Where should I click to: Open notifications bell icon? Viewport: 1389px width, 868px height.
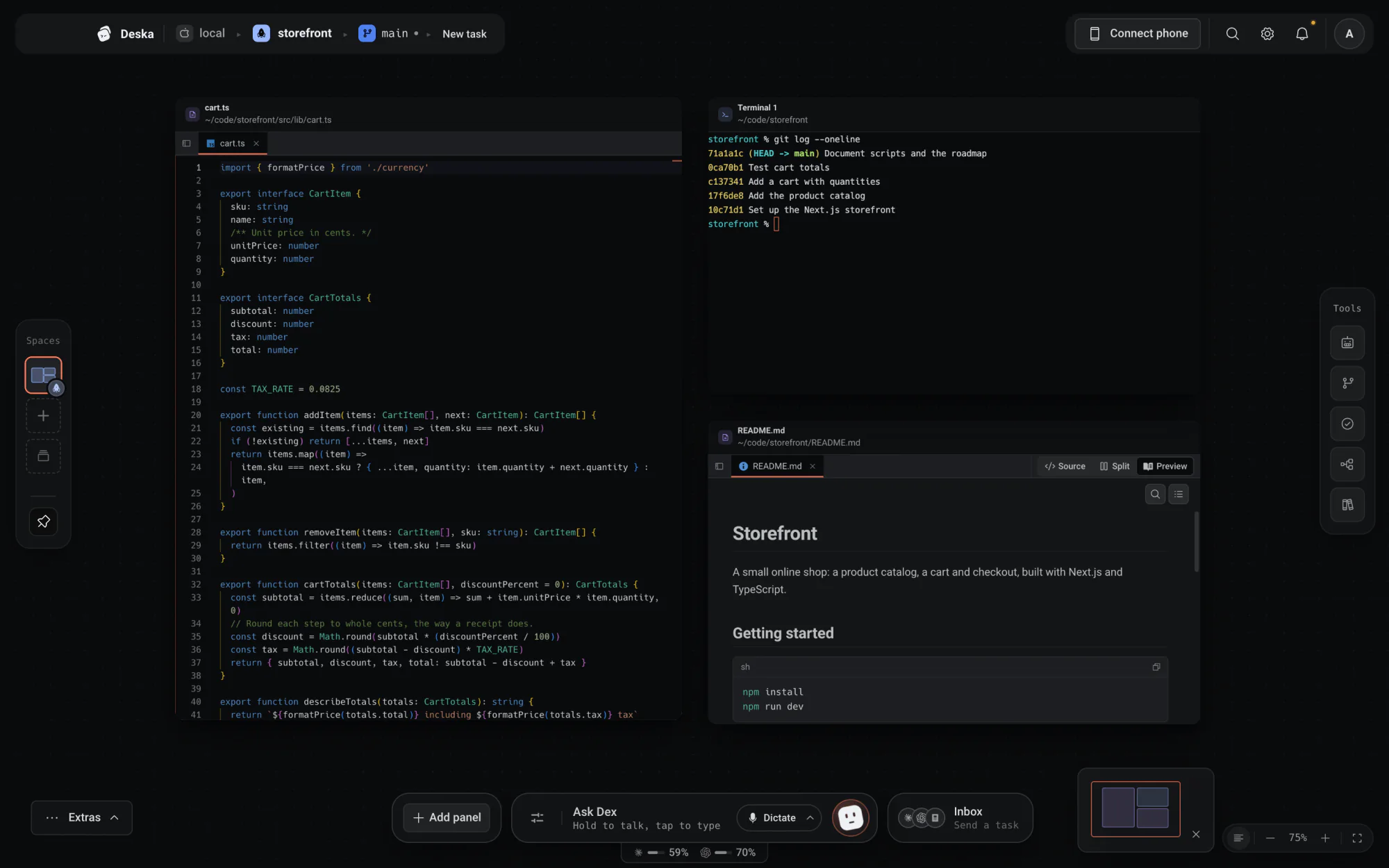1302,33
